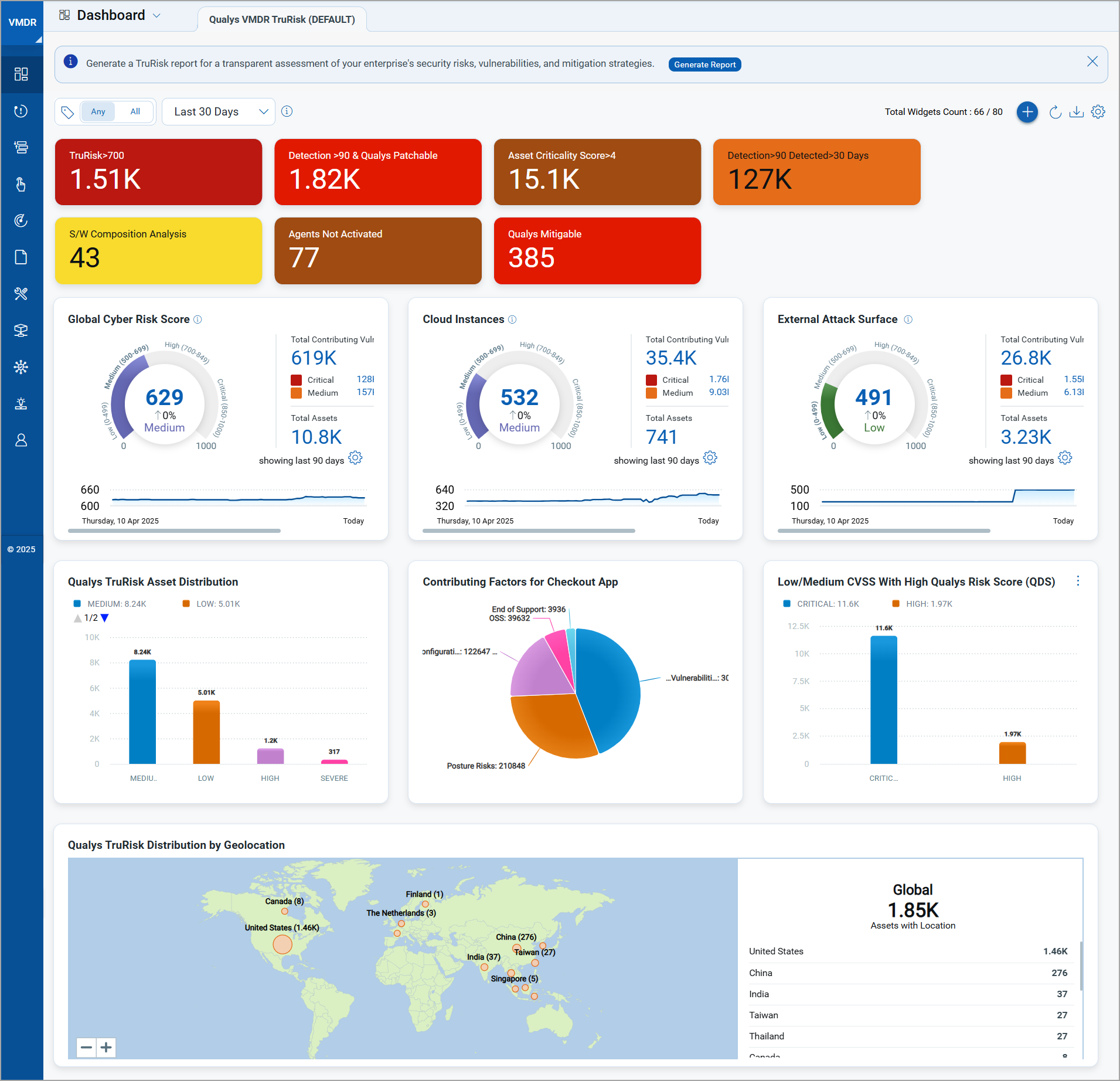Click External Attack Surface timeline scrollbar
The height and width of the screenshot is (1081, 1120).
pyautogui.click(x=884, y=531)
